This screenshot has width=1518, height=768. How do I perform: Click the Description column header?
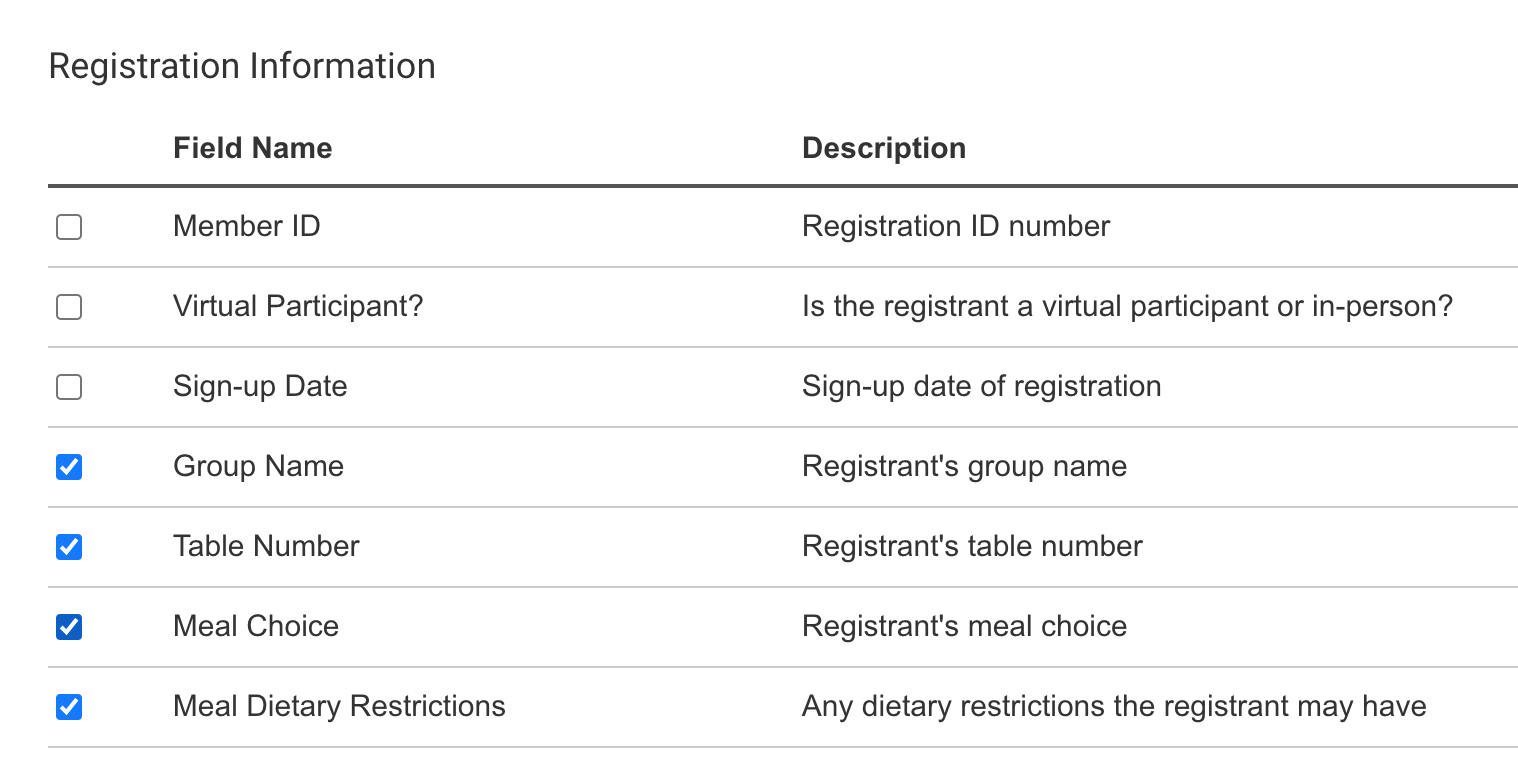click(884, 148)
